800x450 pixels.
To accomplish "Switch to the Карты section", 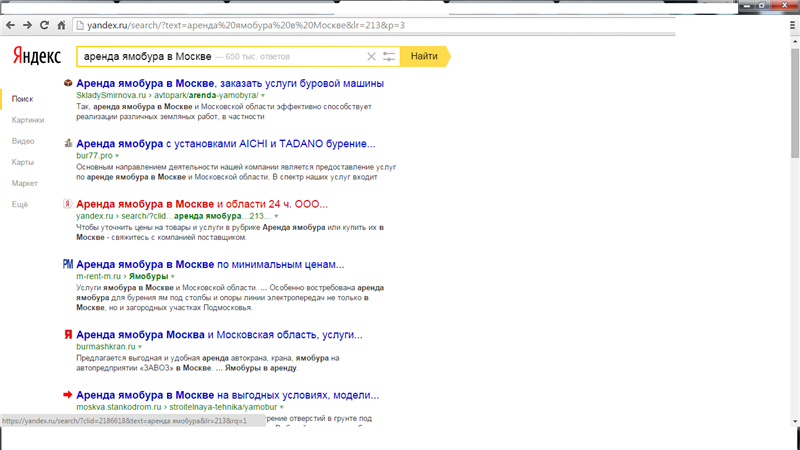I will pyautogui.click(x=22, y=162).
